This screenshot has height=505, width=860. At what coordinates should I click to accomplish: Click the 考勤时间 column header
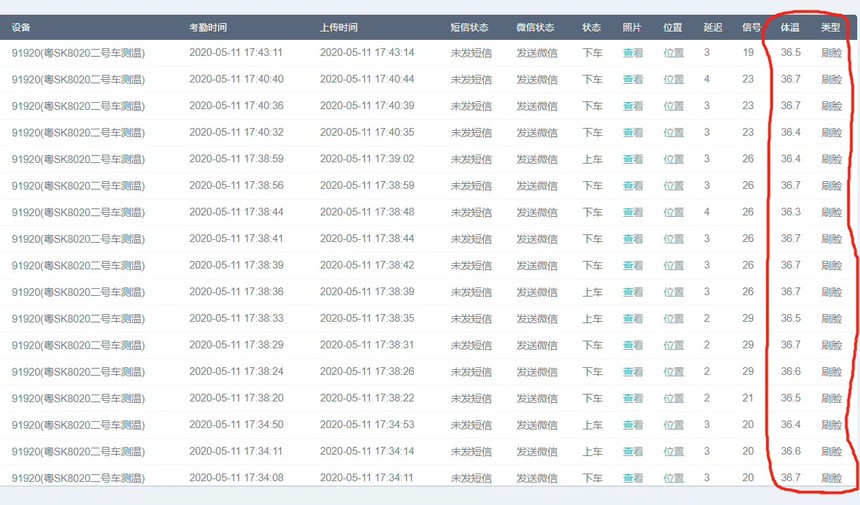click(x=208, y=27)
